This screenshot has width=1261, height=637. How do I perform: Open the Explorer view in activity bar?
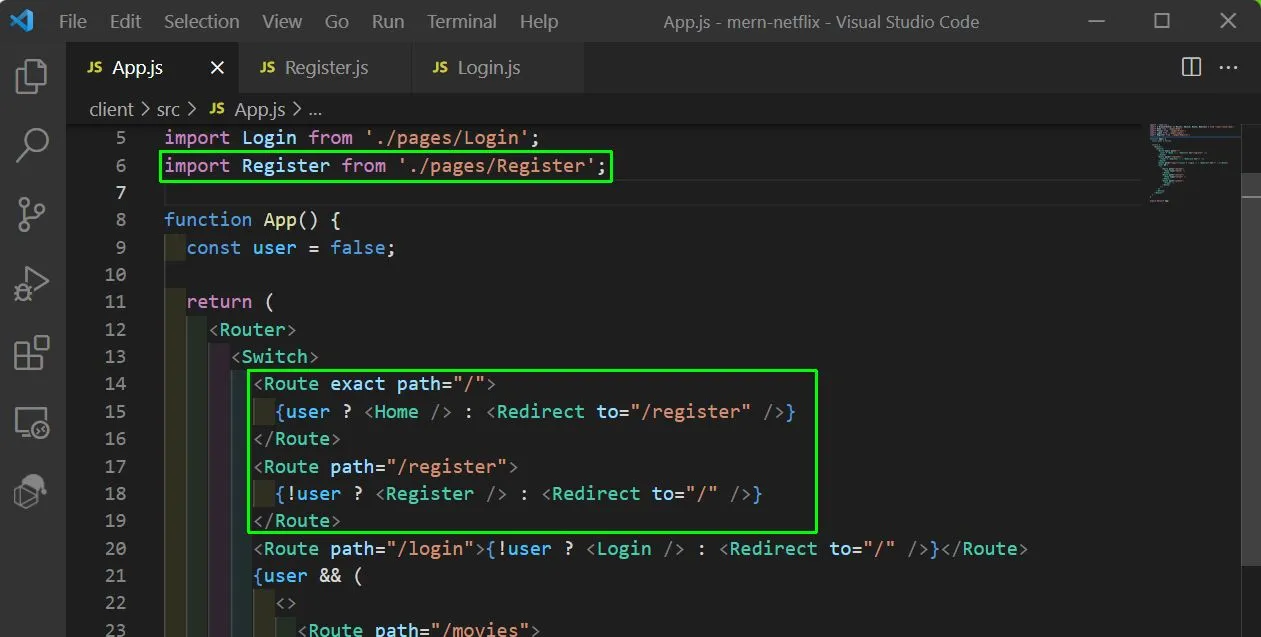[32, 77]
